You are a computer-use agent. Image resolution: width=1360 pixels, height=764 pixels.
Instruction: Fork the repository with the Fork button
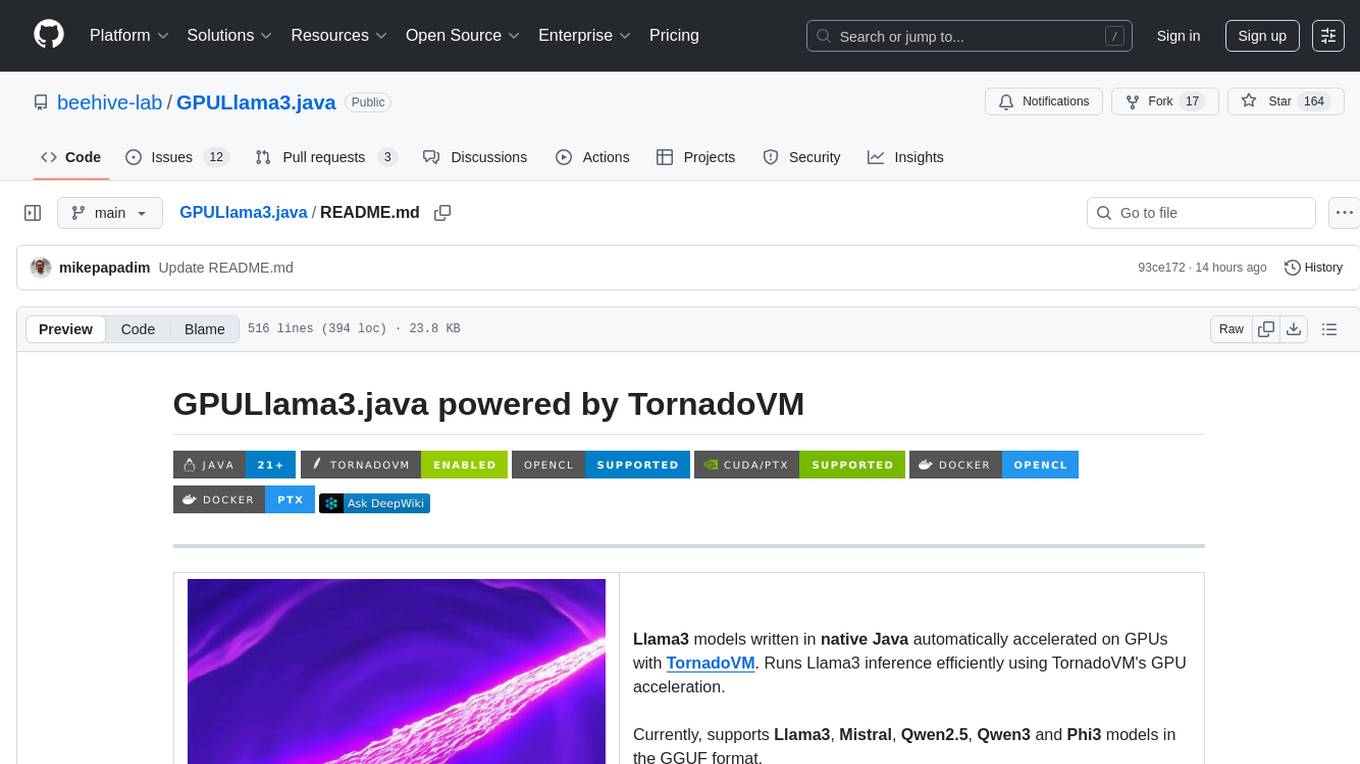(1165, 102)
